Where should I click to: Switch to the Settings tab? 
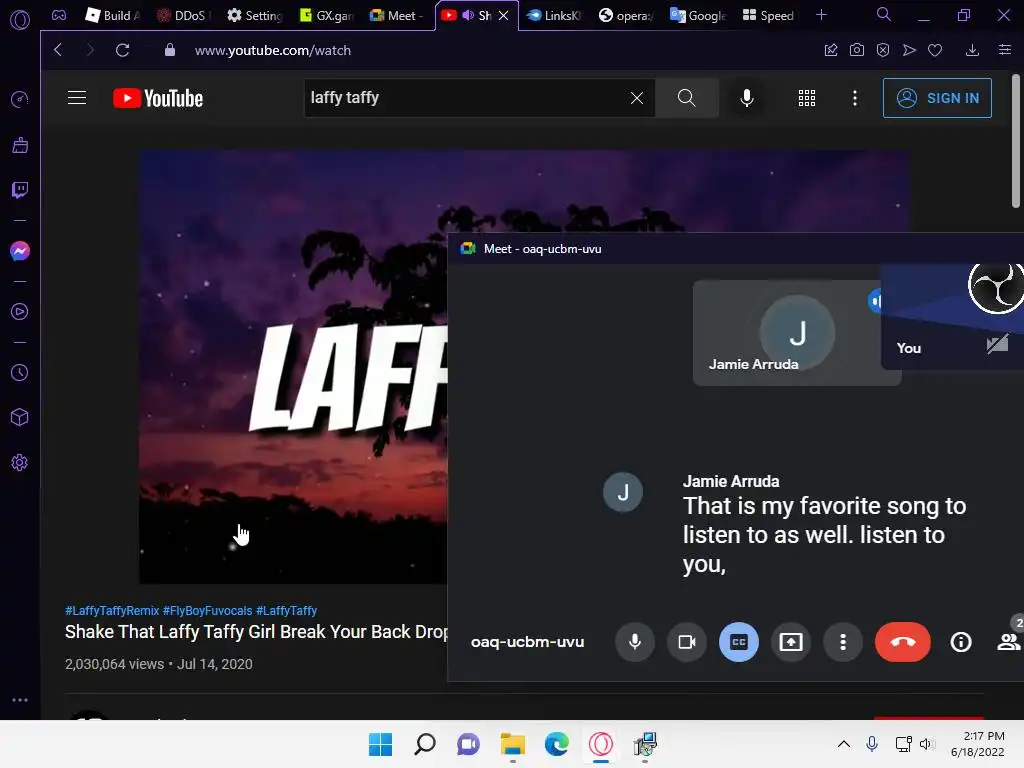pyautogui.click(x=254, y=15)
